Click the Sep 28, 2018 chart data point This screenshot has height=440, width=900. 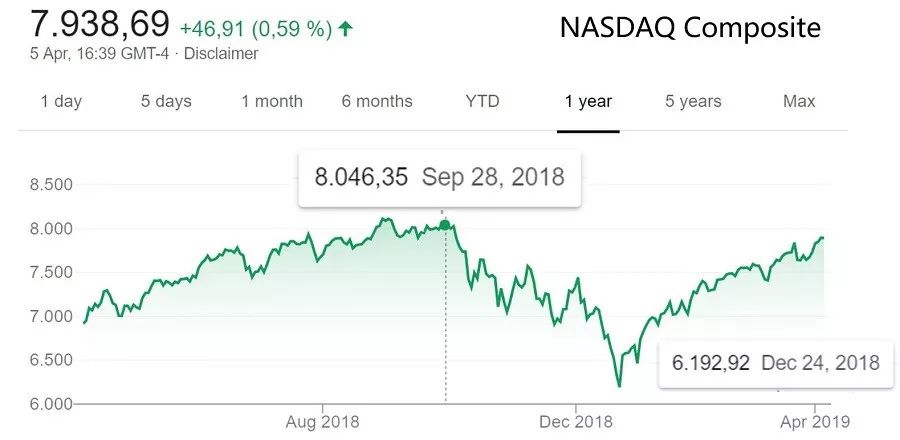pos(445,225)
